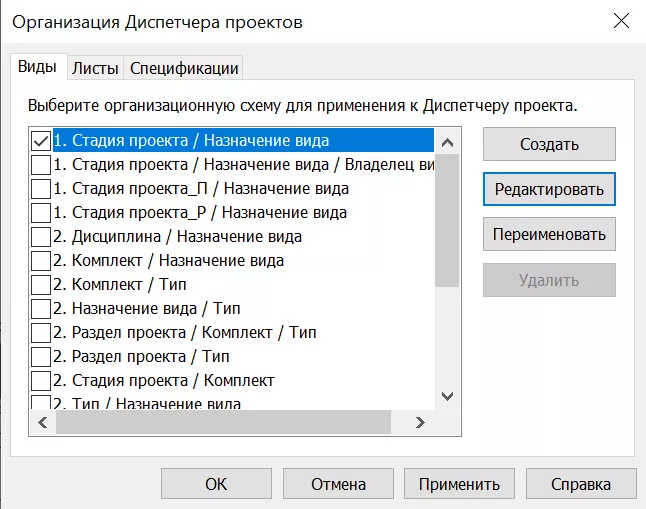Click the Переименовать button

549,234
